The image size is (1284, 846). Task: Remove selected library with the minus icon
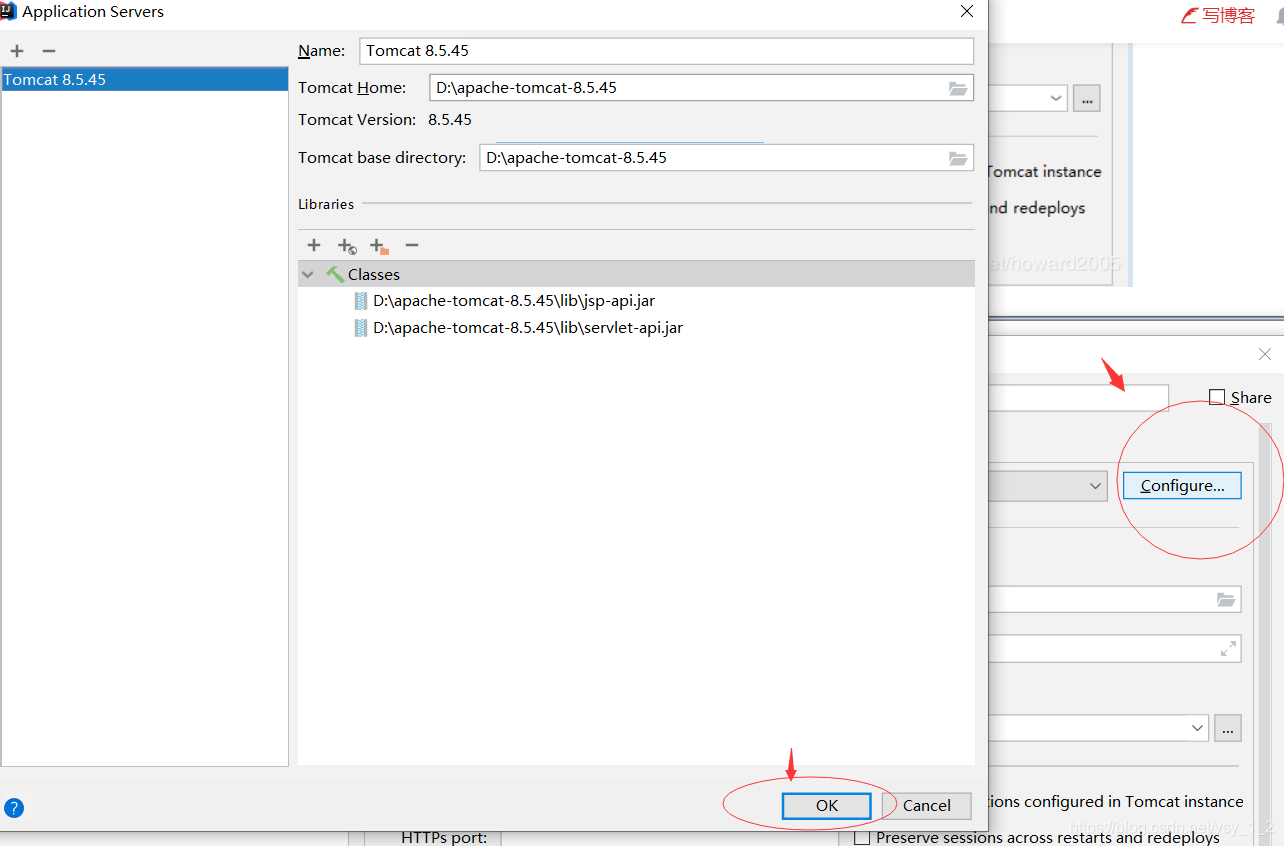(411, 245)
